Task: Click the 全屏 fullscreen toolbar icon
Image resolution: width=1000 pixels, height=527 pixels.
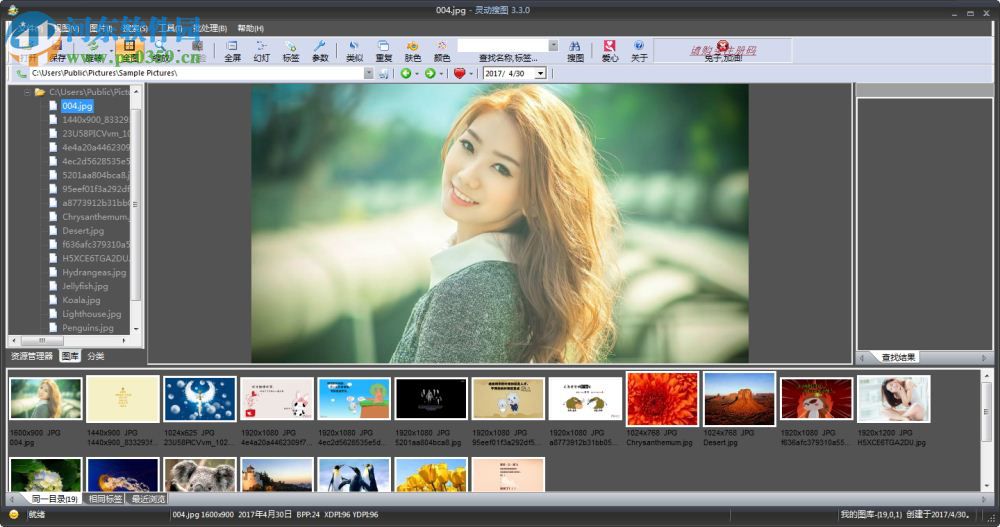Action: (x=232, y=50)
